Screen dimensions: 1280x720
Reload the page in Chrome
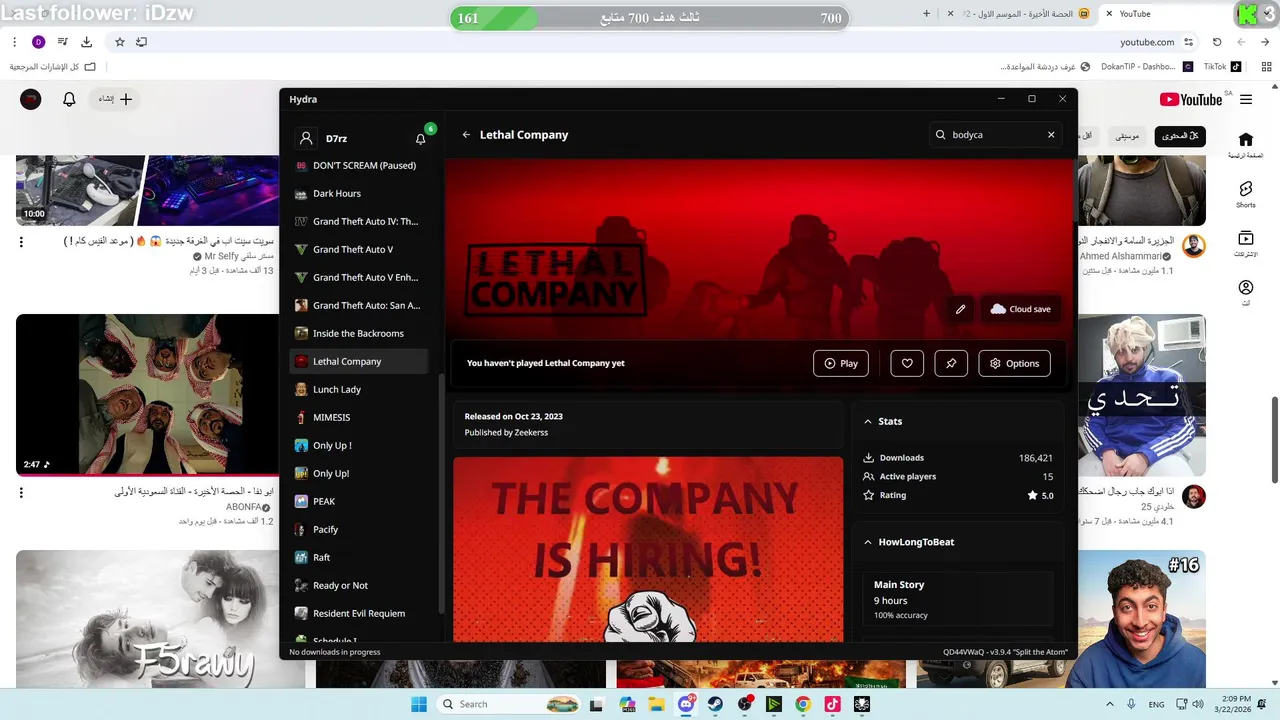(x=1216, y=42)
